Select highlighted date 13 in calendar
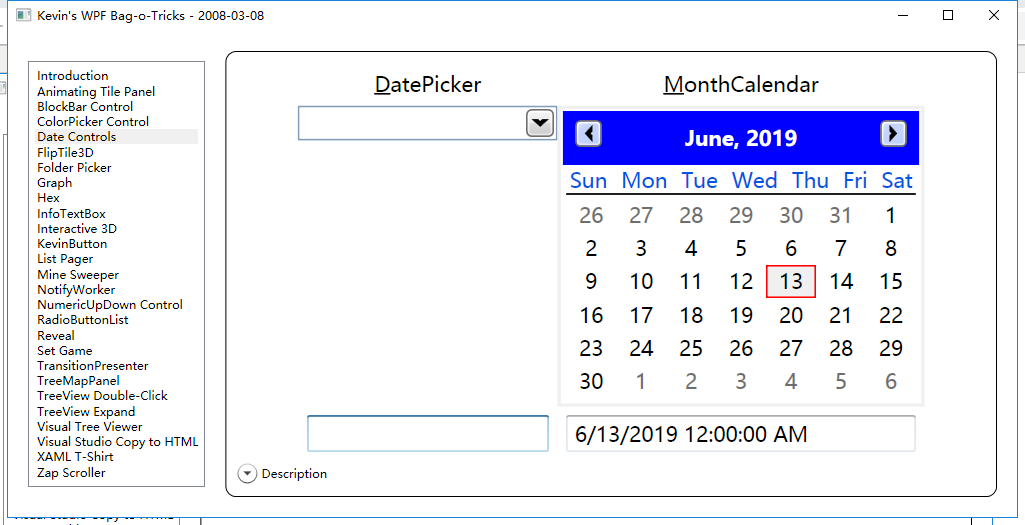The image size is (1025, 525). pos(790,282)
